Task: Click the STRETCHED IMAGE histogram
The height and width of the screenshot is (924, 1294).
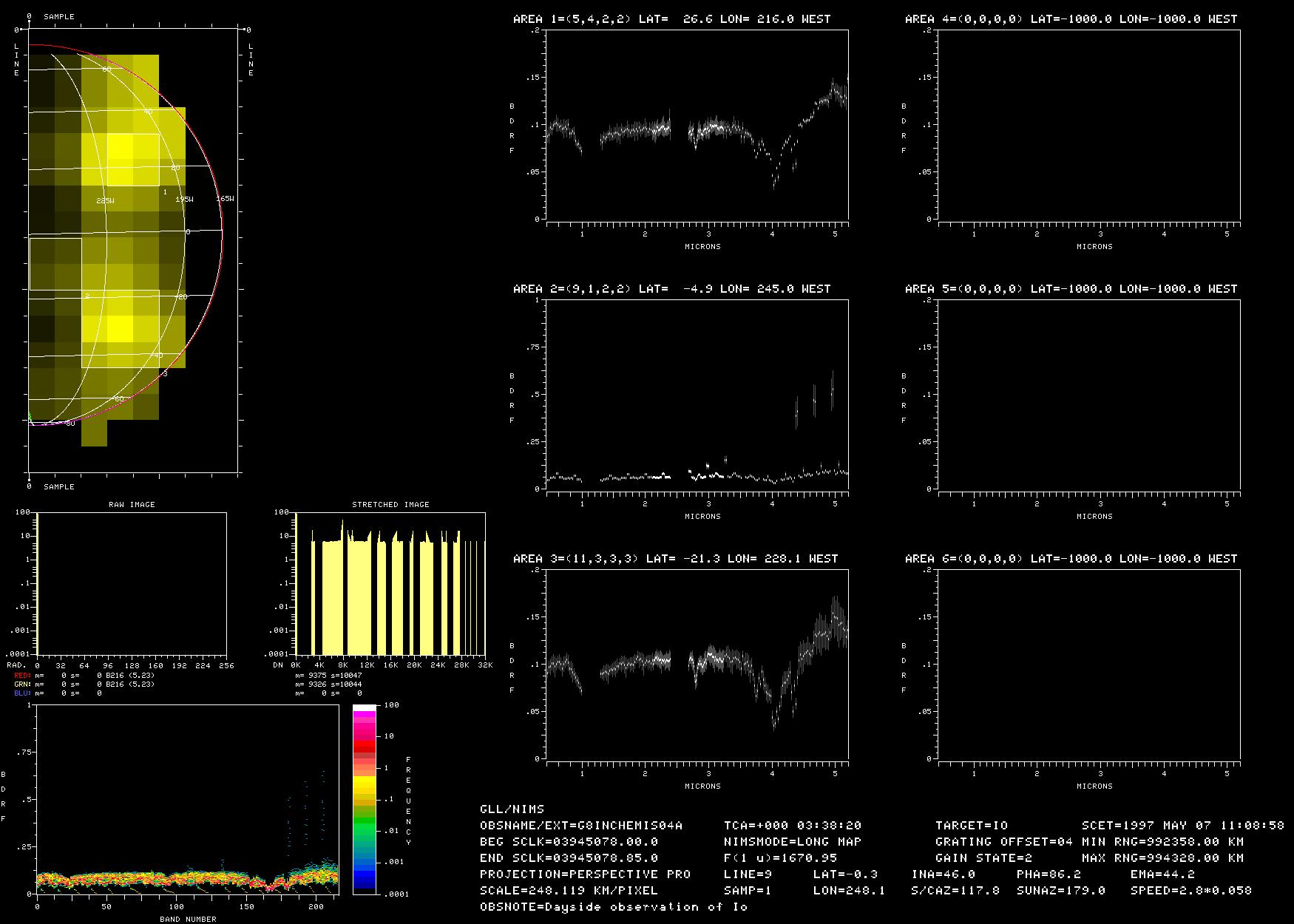Action: point(390,583)
